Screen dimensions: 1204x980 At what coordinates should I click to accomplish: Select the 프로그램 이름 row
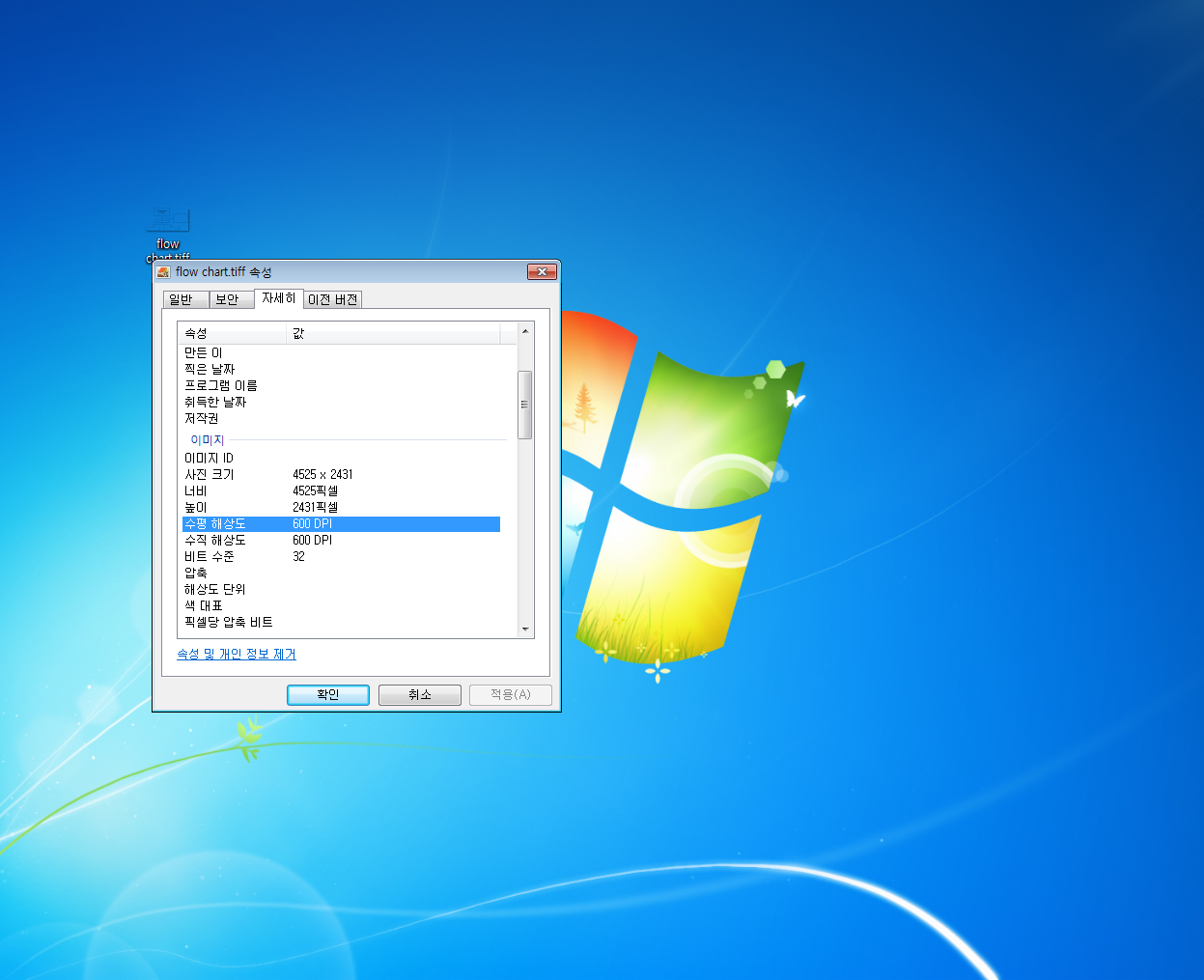(x=341, y=386)
